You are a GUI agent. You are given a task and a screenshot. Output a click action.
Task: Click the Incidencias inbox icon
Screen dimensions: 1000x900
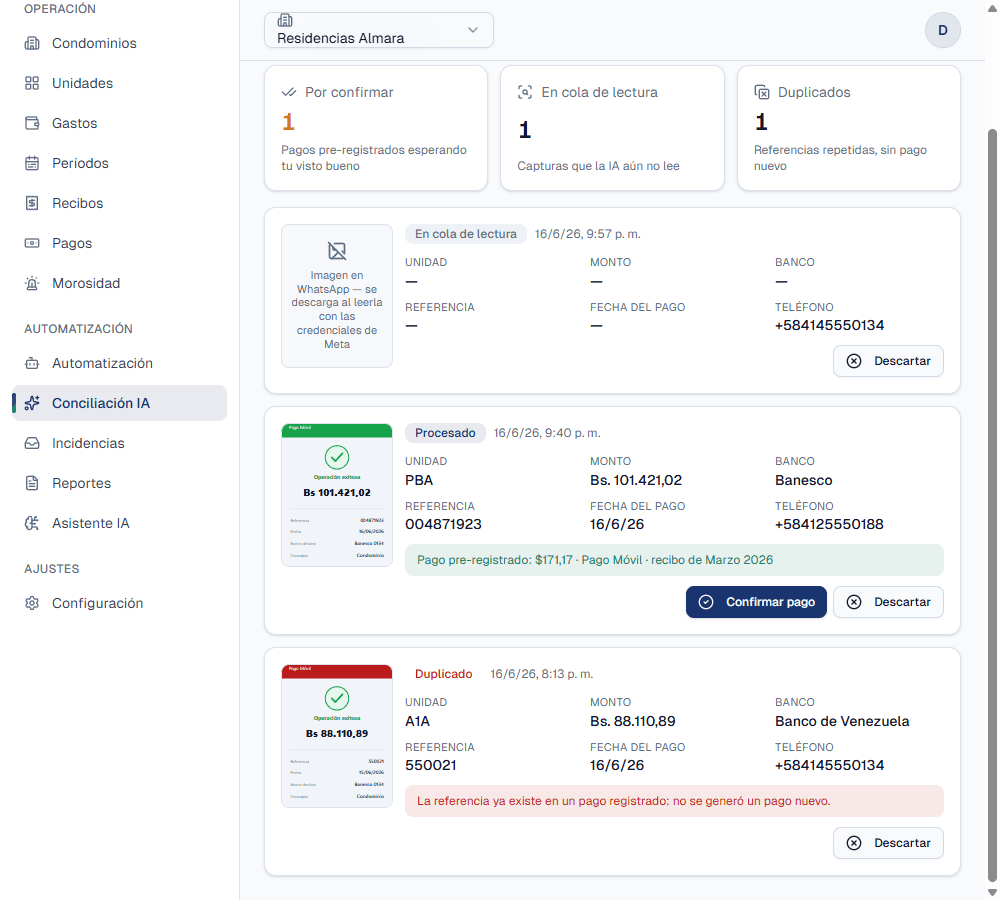click(32, 443)
